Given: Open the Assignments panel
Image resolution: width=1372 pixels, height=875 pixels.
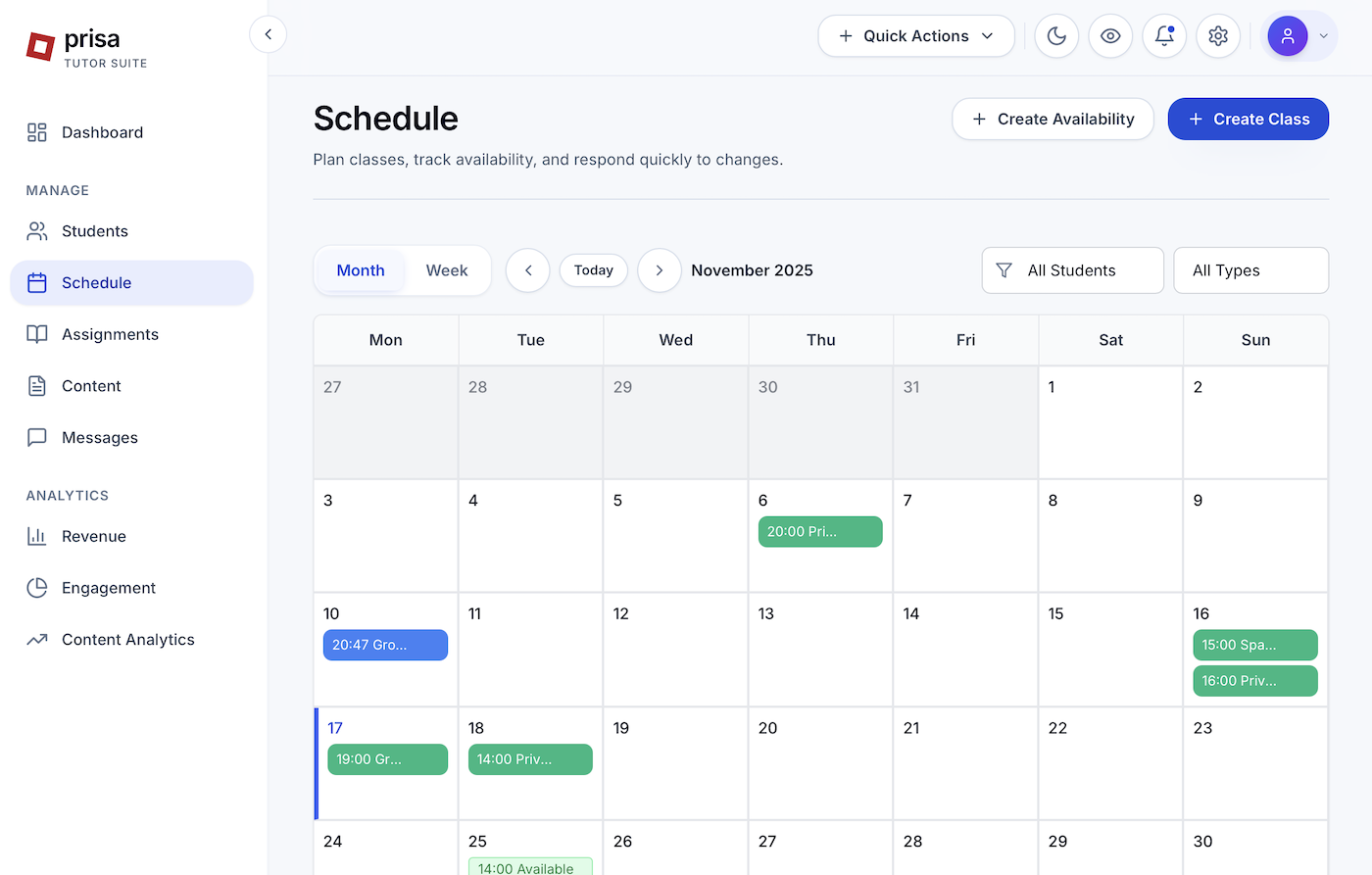Looking at the screenshot, I should point(110,334).
